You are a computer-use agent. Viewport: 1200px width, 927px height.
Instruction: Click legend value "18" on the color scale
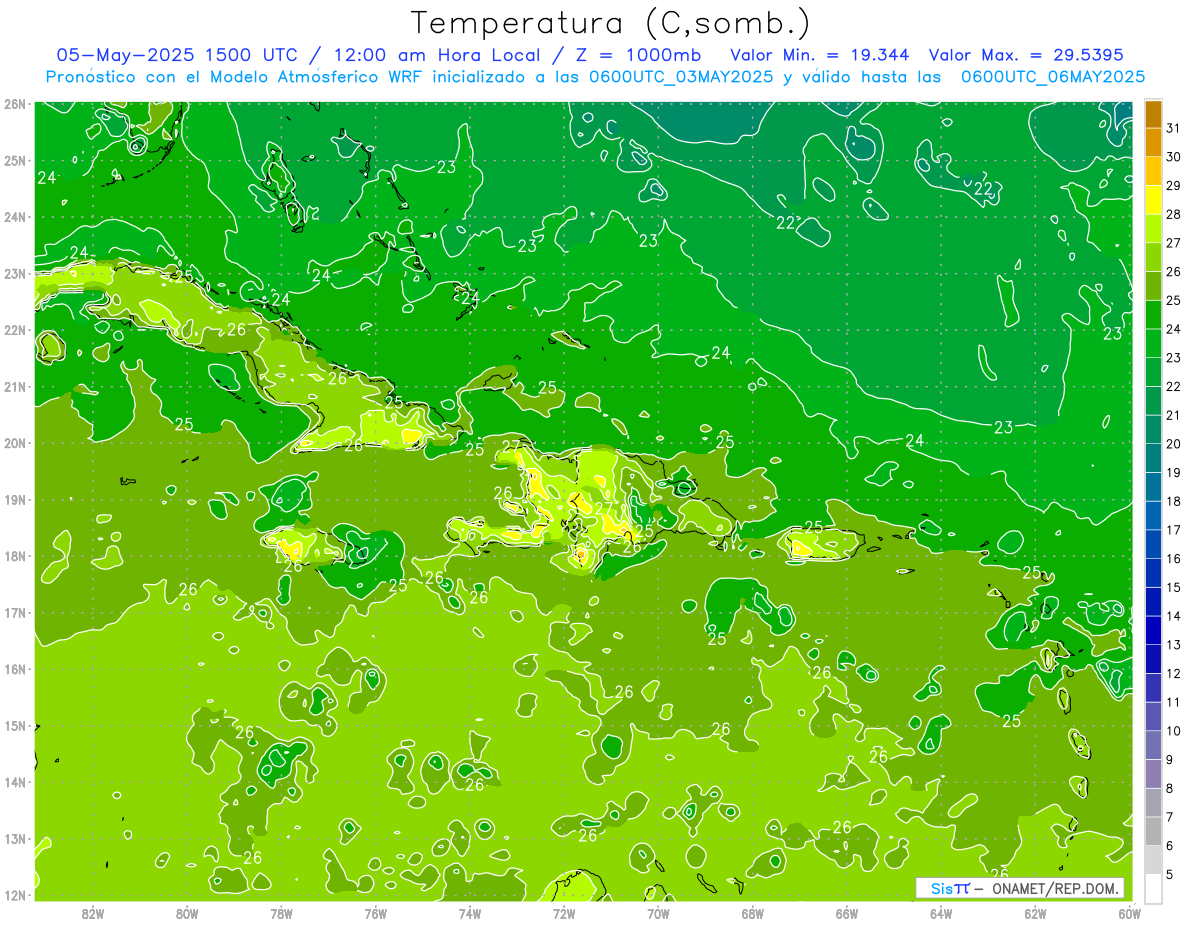click(1174, 501)
